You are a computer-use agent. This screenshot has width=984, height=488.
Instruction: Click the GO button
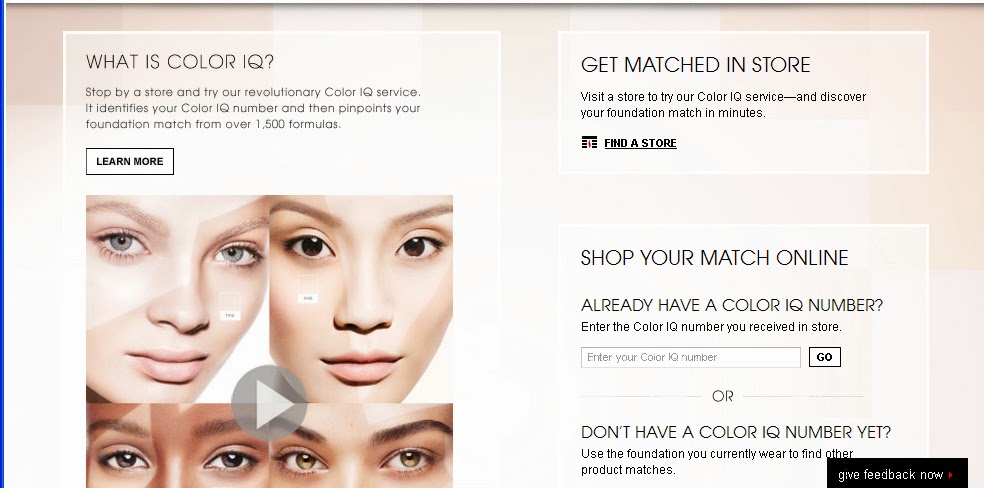pyautogui.click(x=825, y=357)
